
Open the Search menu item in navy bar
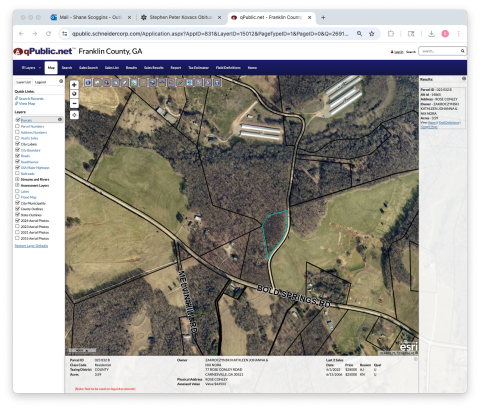(67, 68)
